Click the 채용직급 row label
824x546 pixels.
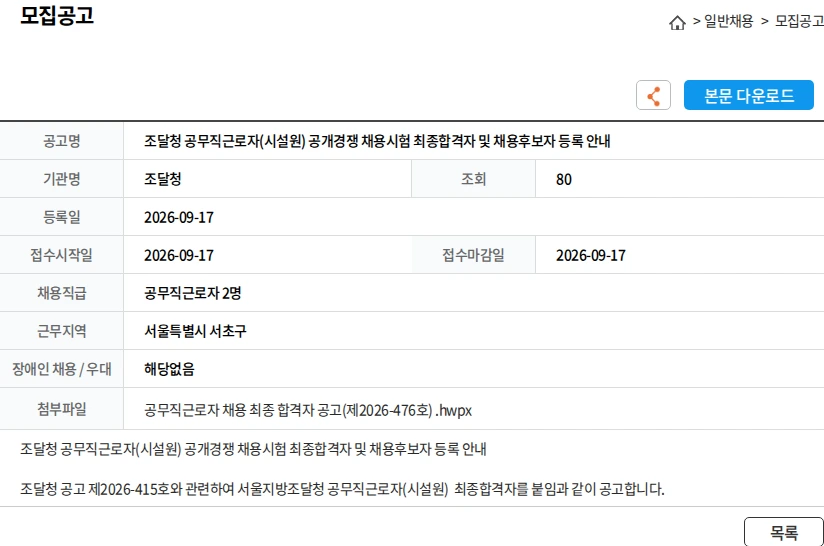61,293
